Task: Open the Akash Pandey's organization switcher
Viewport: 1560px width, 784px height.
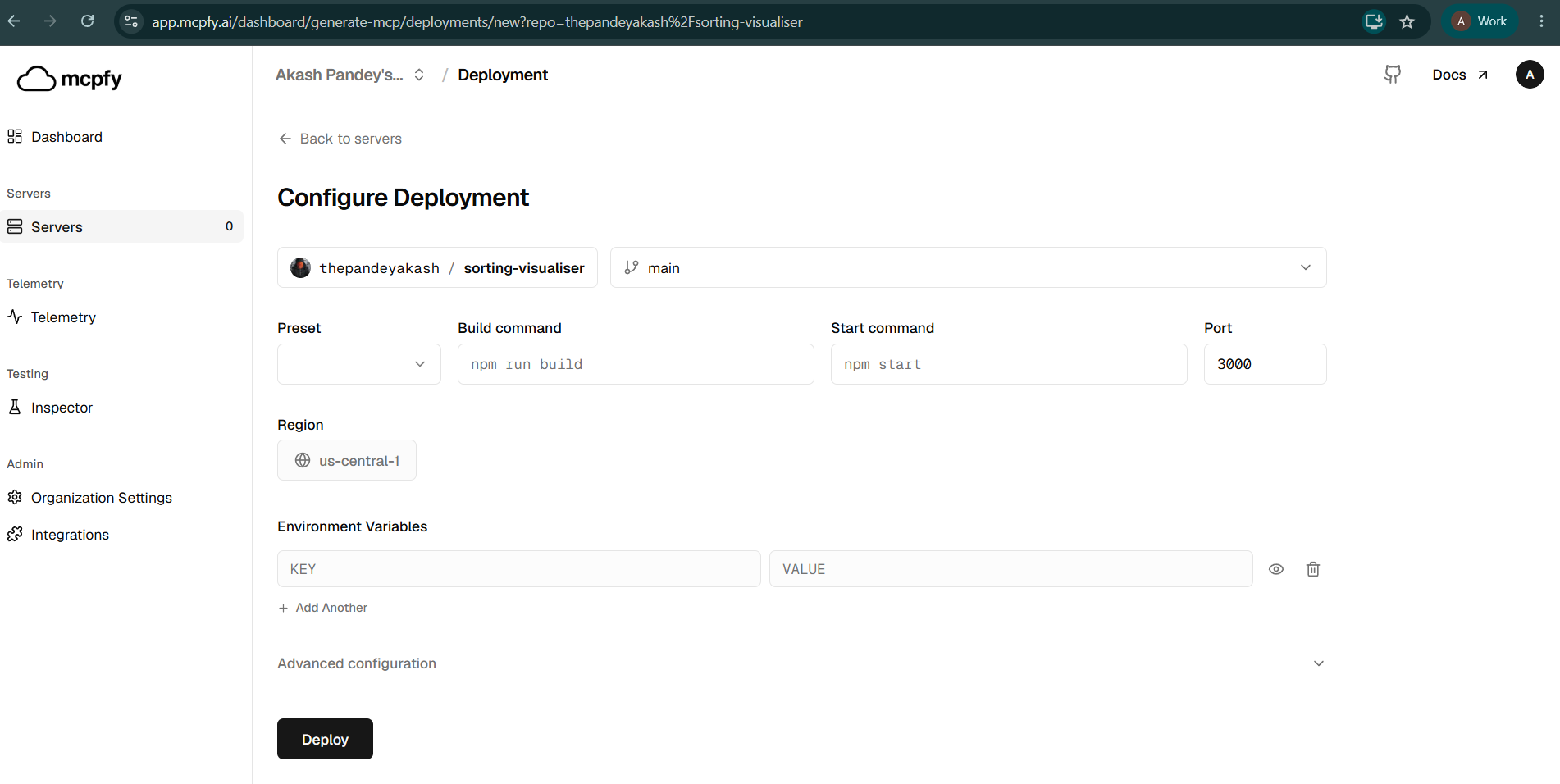Action: coord(350,75)
